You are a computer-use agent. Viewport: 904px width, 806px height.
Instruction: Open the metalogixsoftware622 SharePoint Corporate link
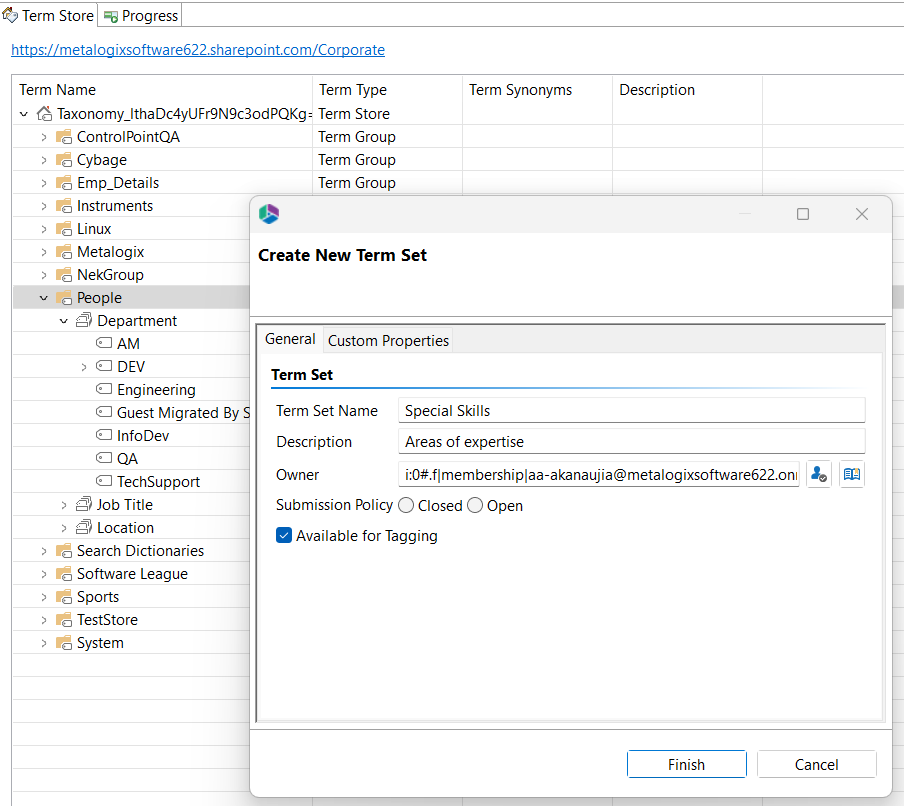[x=198, y=50]
